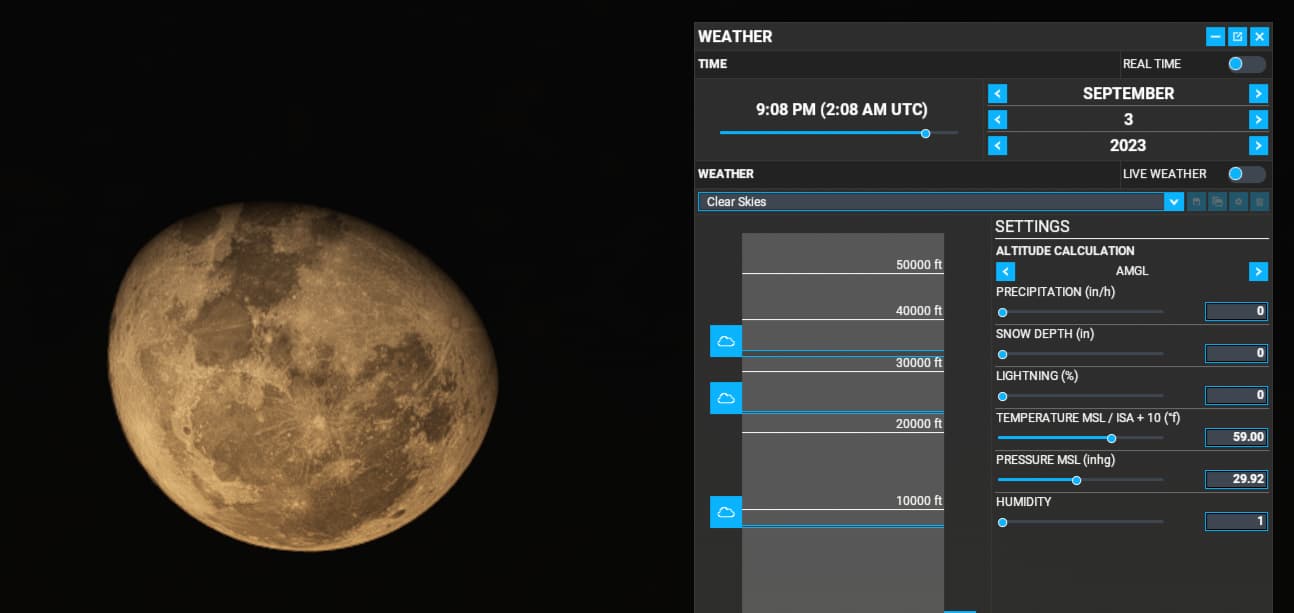Screen dimensions: 1294x613
Task: Adjust the Lightning percentage slider
Action: pos(1080,396)
